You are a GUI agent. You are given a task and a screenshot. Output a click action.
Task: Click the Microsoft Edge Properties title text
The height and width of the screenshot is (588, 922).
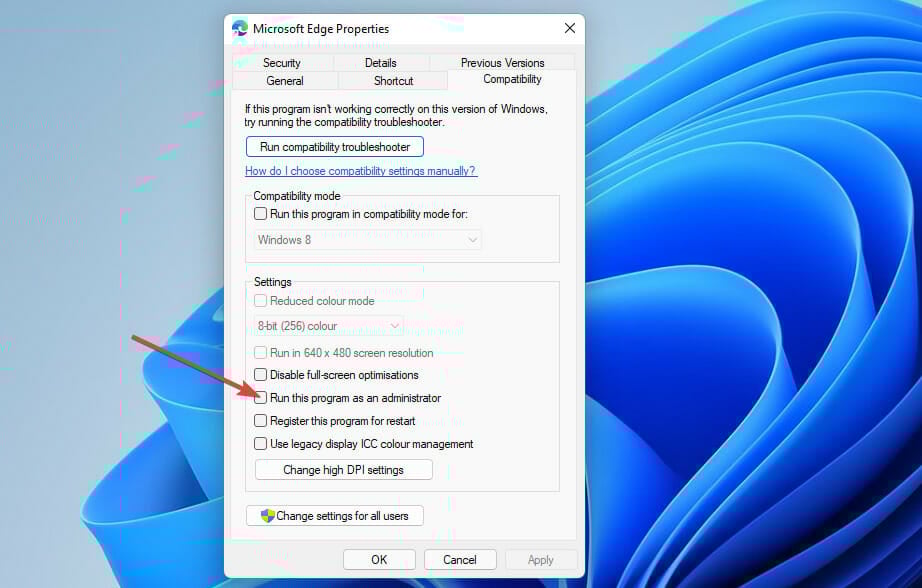321,28
